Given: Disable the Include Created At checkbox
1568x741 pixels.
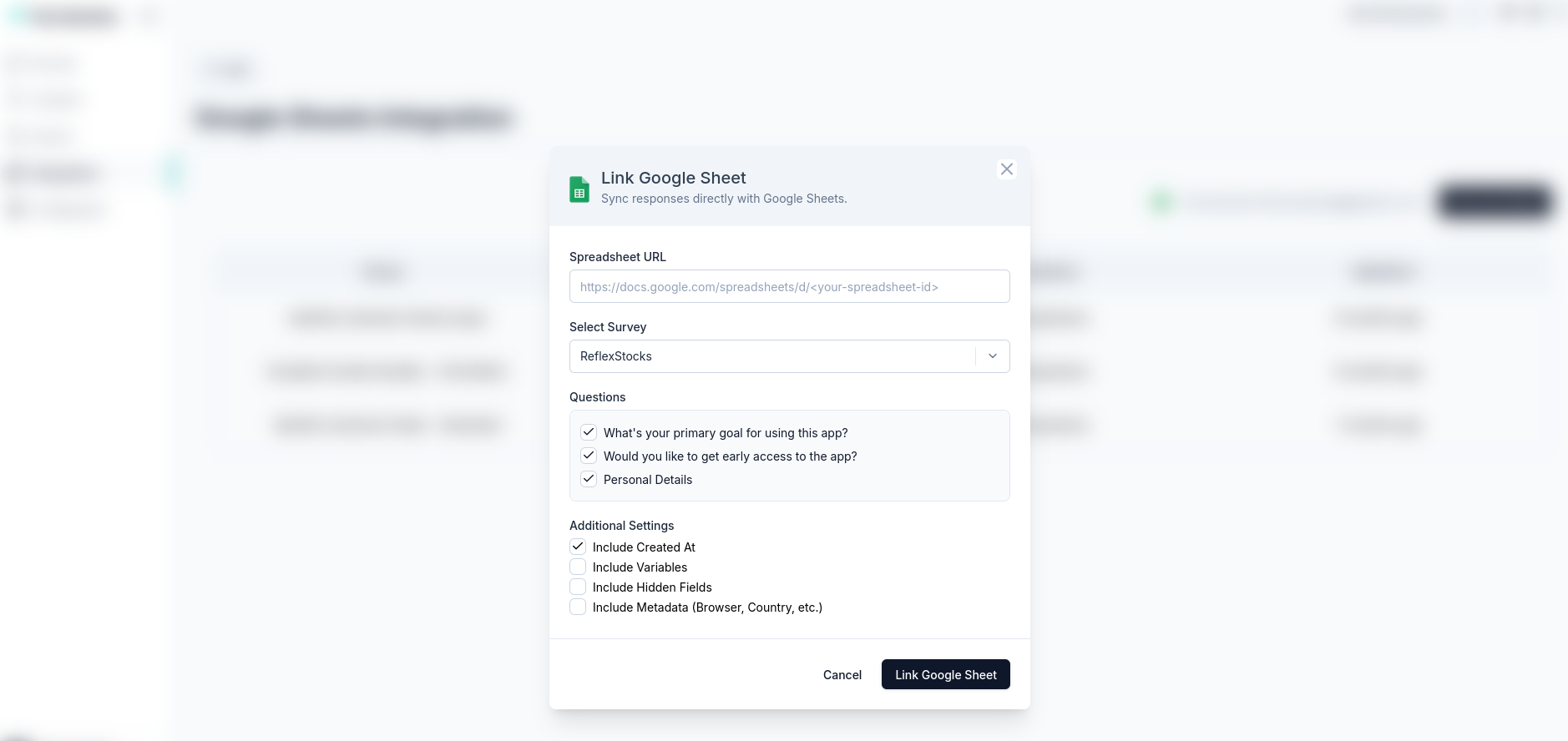Looking at the screenshot, I should coord(578,547).
